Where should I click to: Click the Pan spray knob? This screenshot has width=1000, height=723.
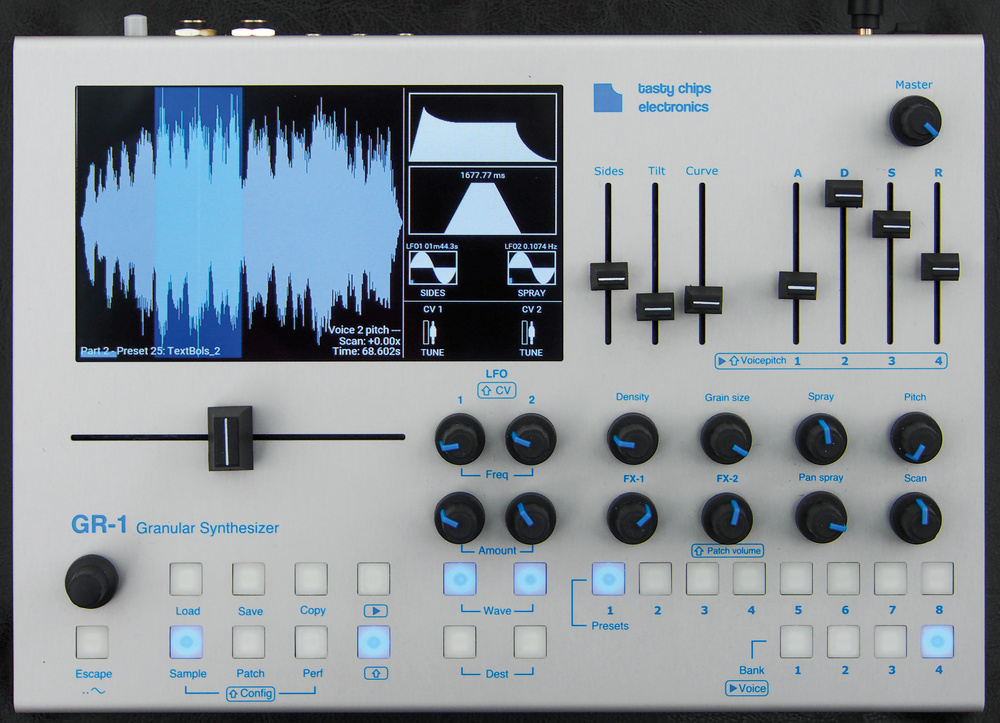click(x=820, y=518)
